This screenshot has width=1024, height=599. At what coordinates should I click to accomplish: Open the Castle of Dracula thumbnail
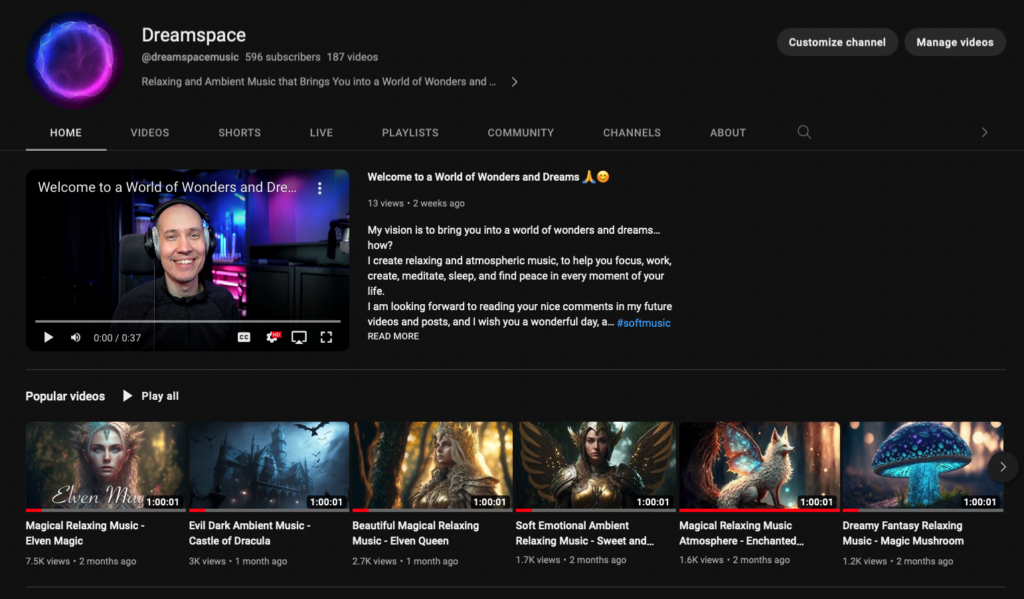point(269,466)
